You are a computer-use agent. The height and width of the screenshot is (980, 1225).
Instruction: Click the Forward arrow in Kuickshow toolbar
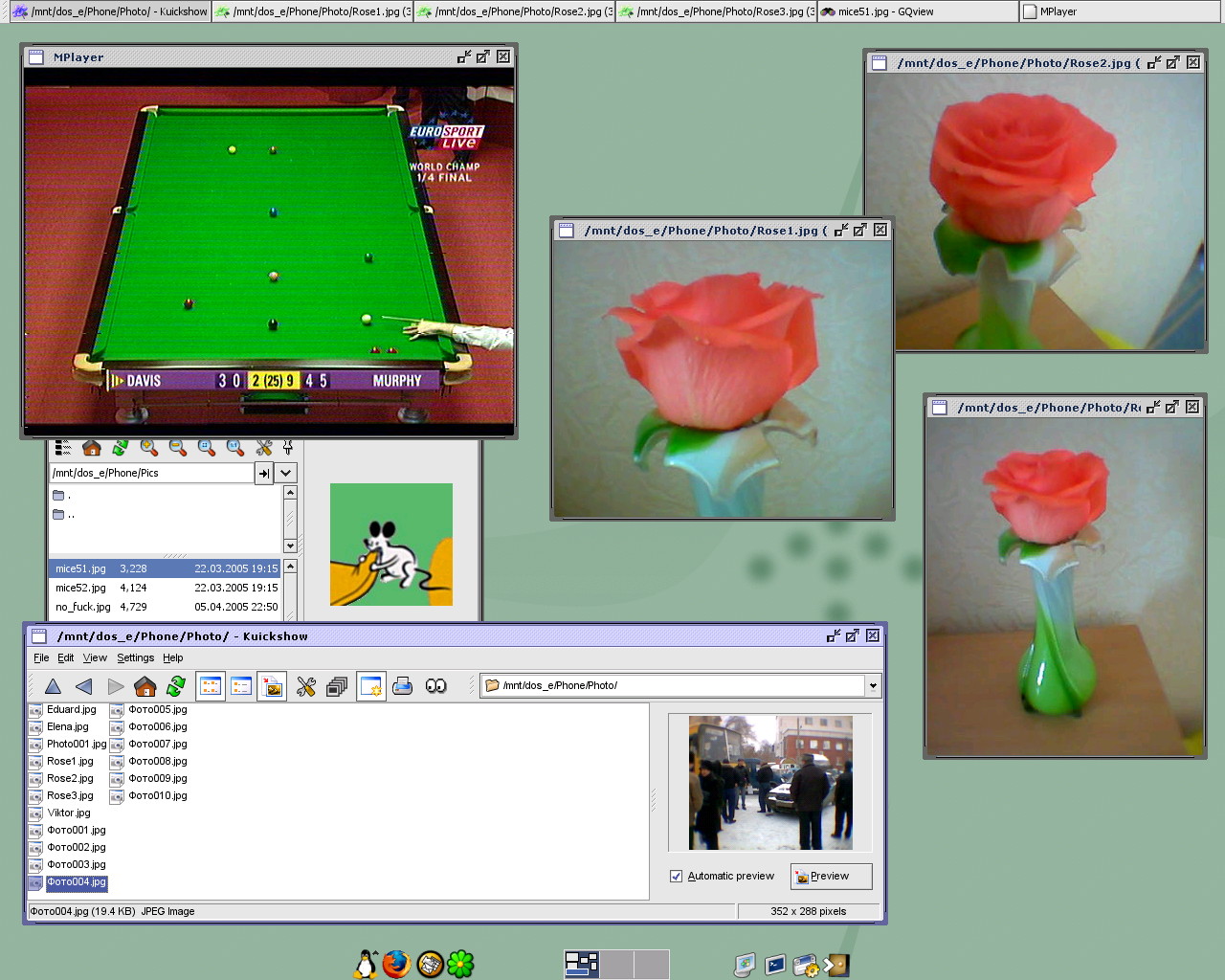coord(115,686)
